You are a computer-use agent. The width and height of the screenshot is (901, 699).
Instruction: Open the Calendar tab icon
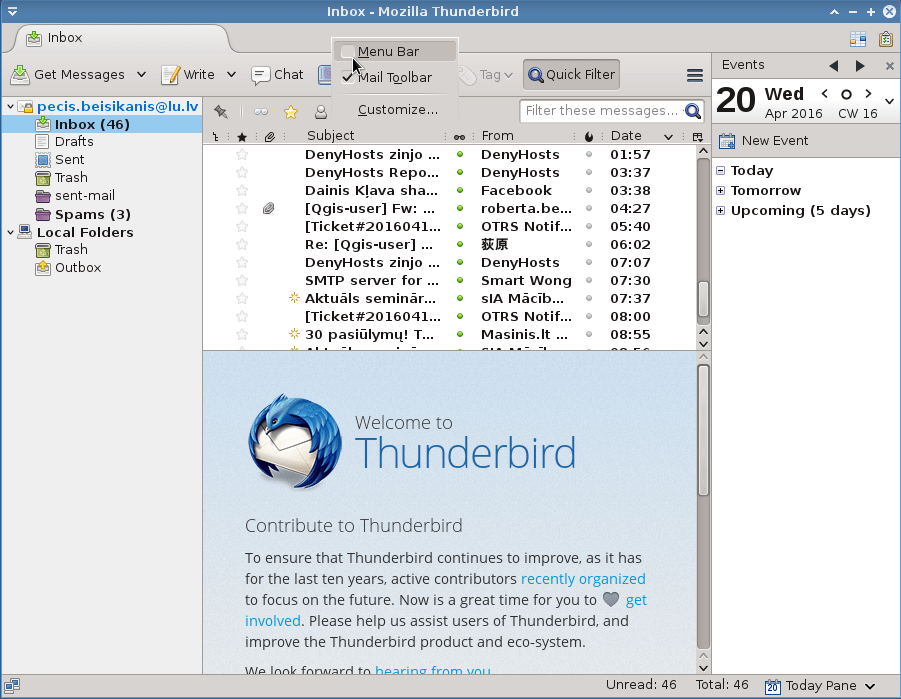point(858,39)
